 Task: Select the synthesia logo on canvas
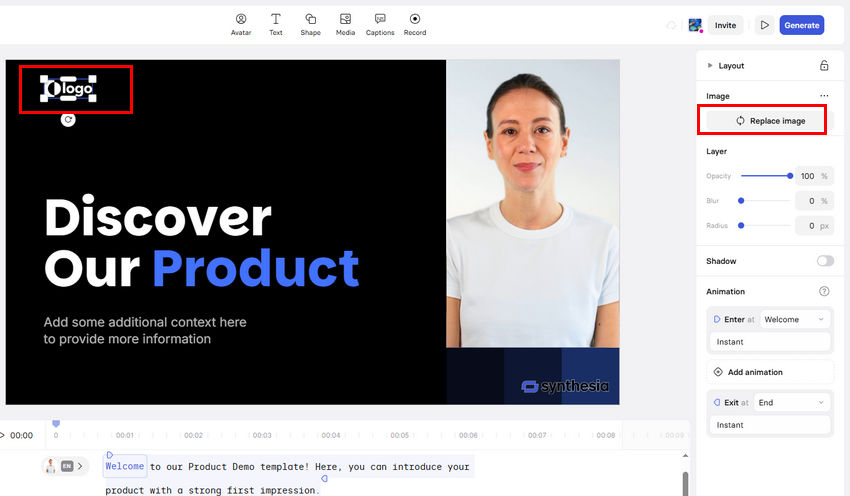pyautogui.click(x=564, y=386)
